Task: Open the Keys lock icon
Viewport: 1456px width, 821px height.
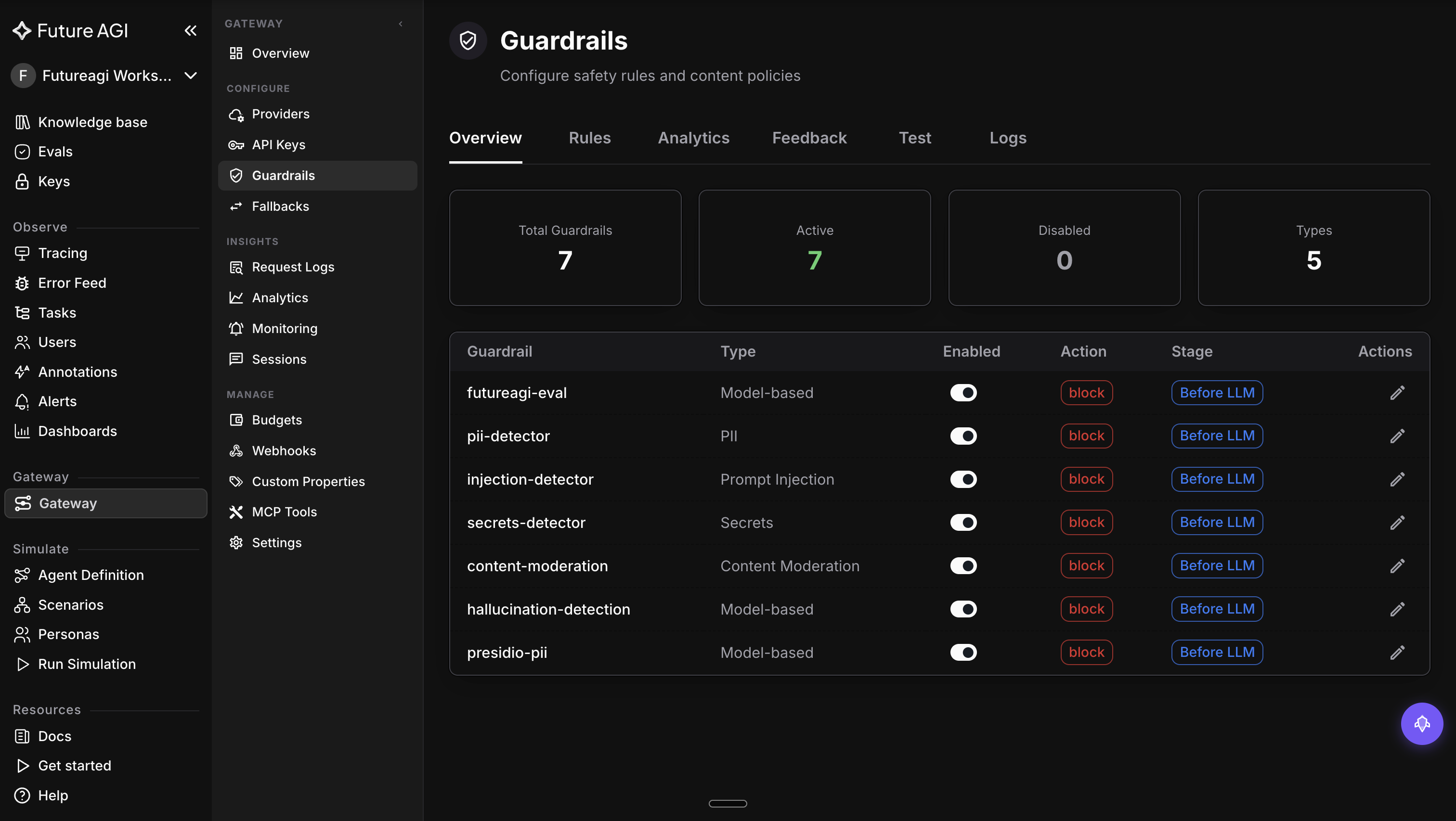Action: pos(22,181)
